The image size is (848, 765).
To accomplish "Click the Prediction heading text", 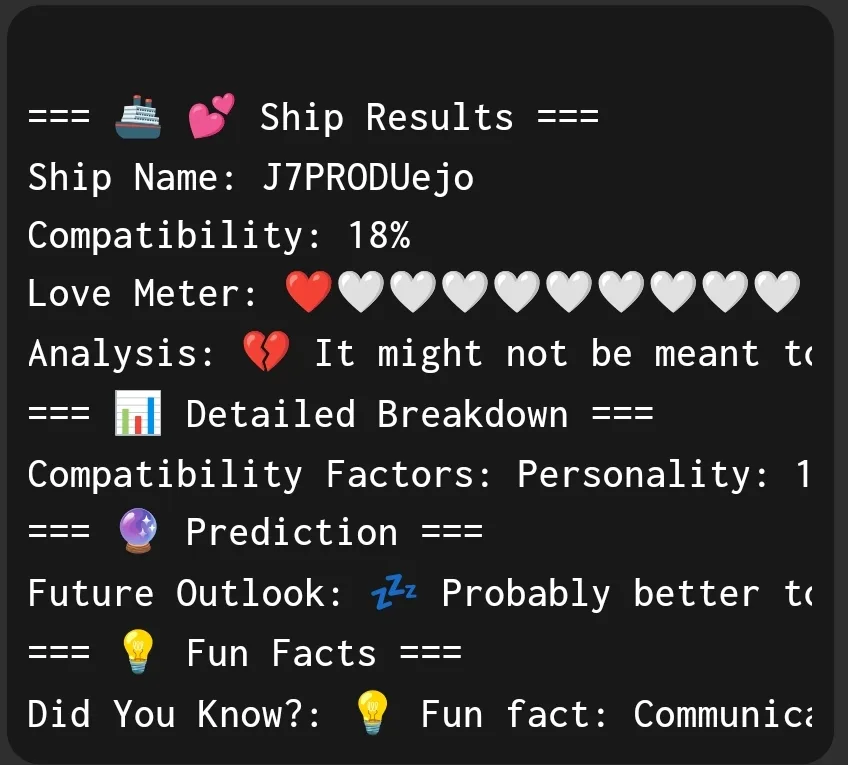I will 291,533.
